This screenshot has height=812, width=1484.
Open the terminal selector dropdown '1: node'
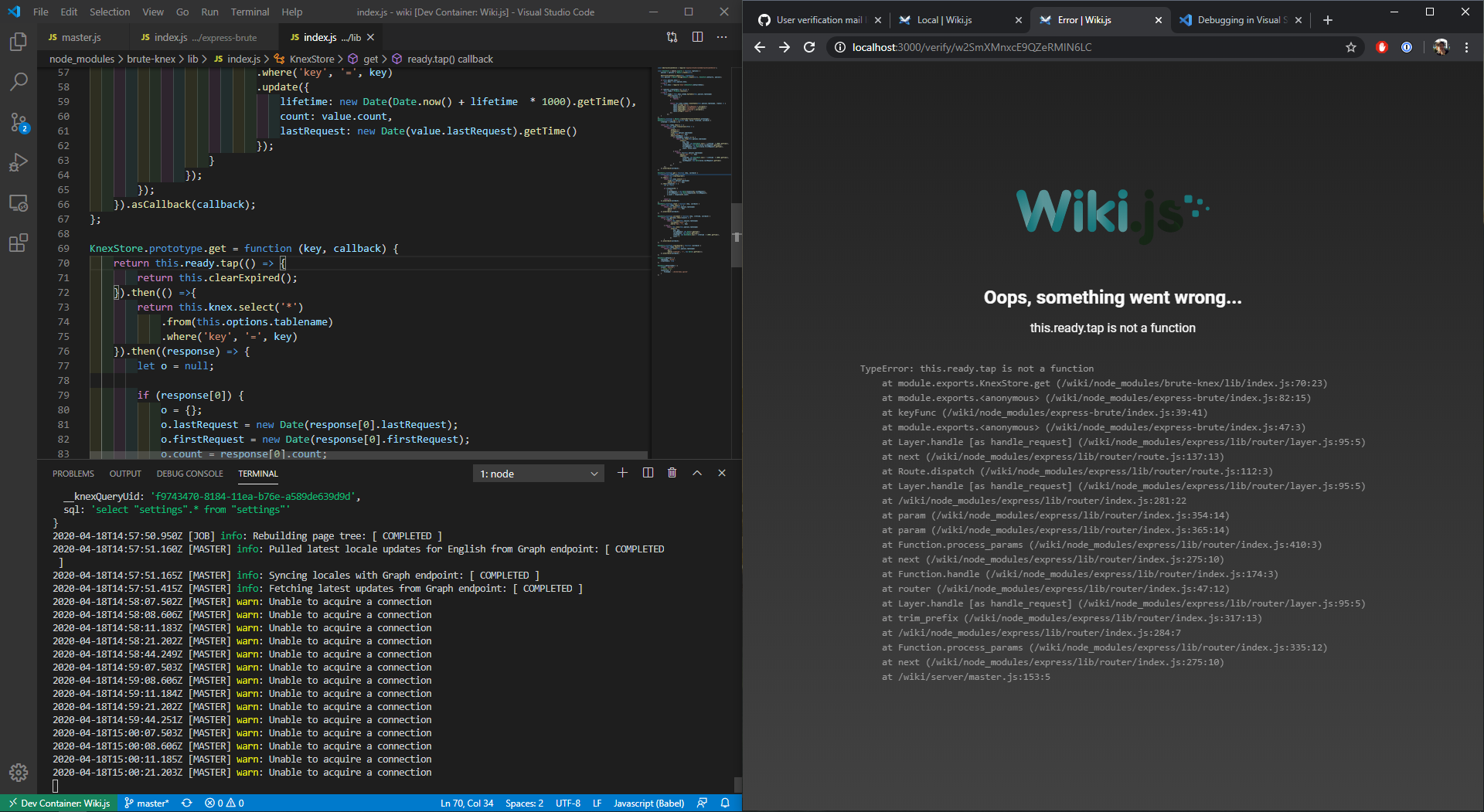point(539,474)
